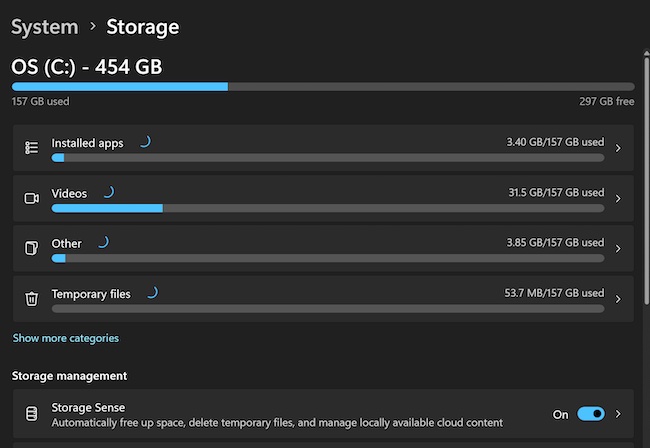Go back to System breadcrumb
650x448 pixels.
click(44, 27)
